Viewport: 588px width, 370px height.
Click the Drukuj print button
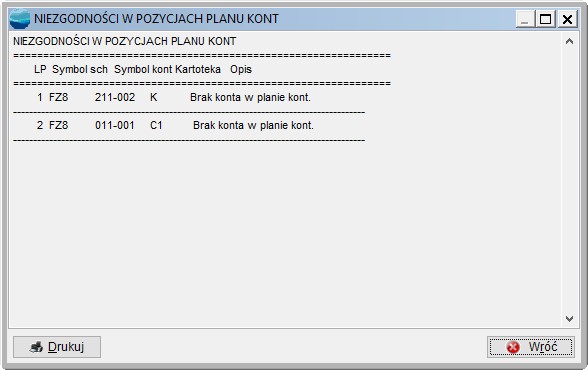tap(57, 347)
